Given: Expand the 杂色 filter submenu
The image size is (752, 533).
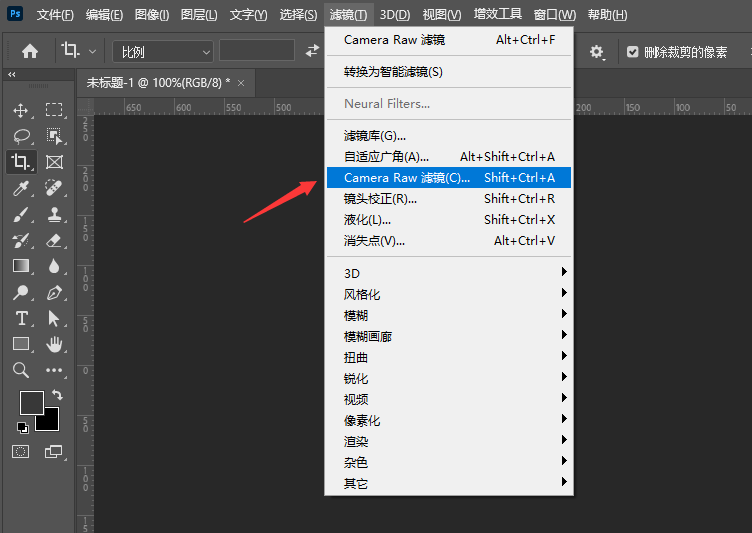Looking at the screenshot, I should pyautogui.click(x=449, y=462).
